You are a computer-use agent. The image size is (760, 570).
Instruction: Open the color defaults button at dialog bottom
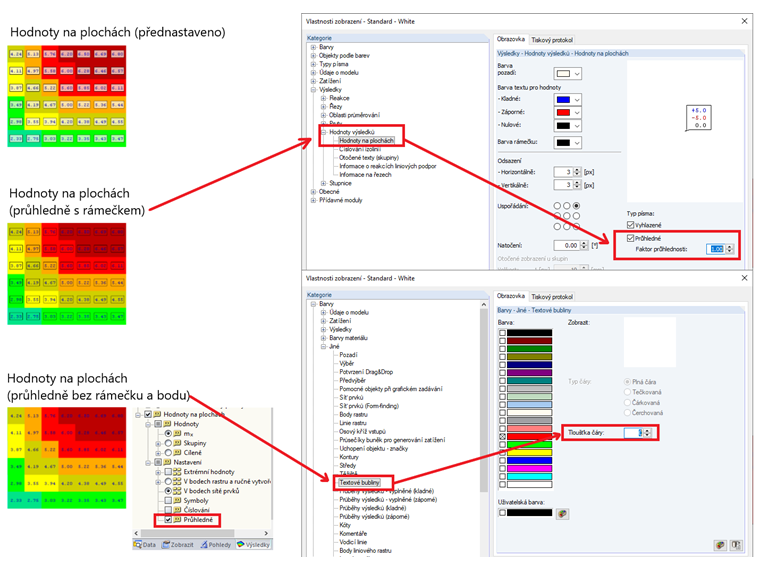coord(720,545)
